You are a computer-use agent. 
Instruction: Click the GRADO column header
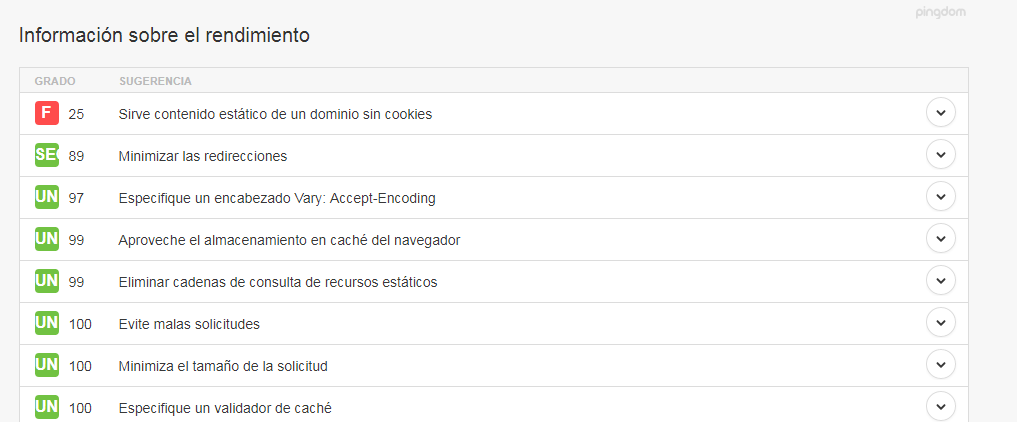pyautogui.click(x=55, y=82)
